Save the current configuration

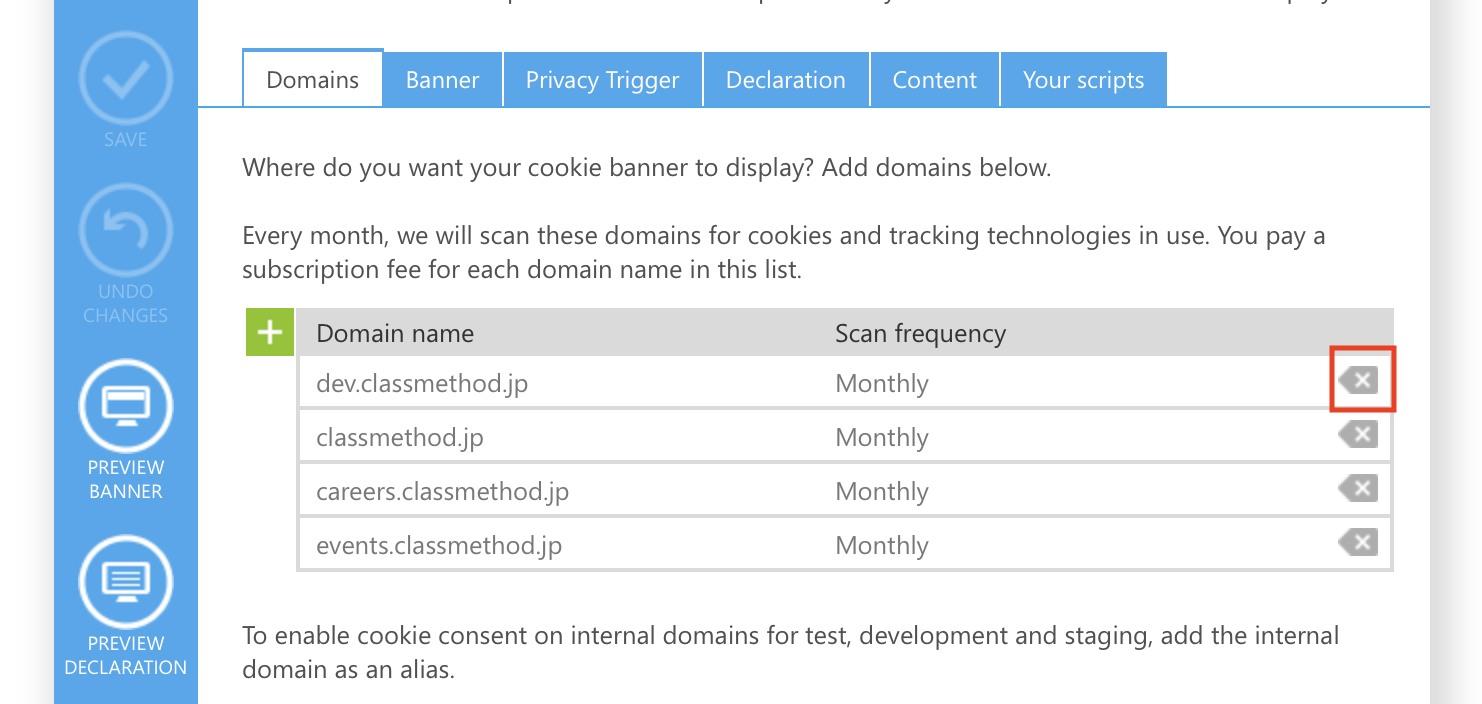click(125, 79)
